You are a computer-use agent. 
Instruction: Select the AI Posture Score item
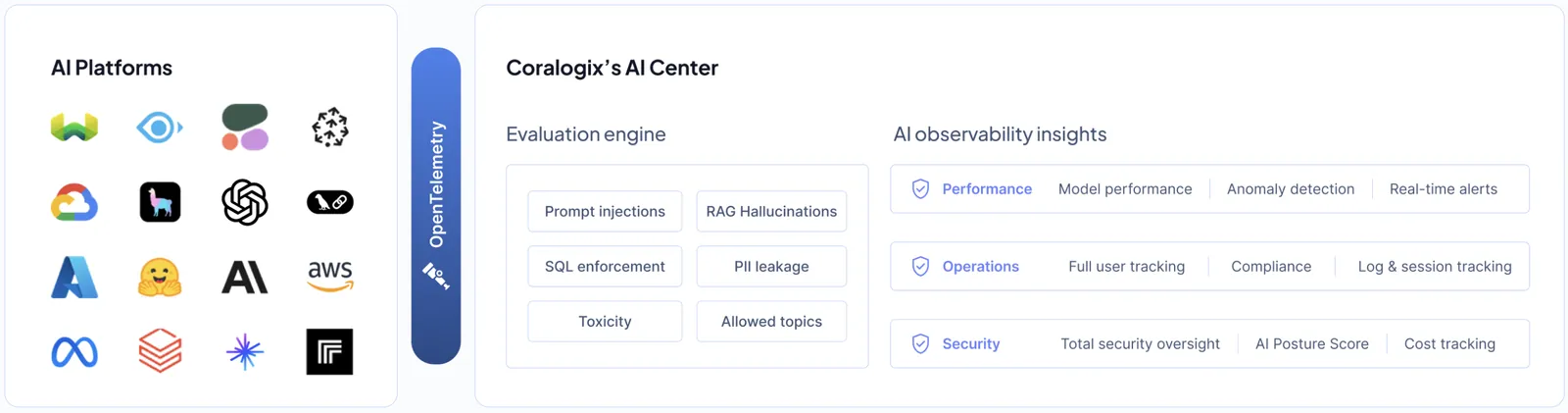pos(1311,344)
